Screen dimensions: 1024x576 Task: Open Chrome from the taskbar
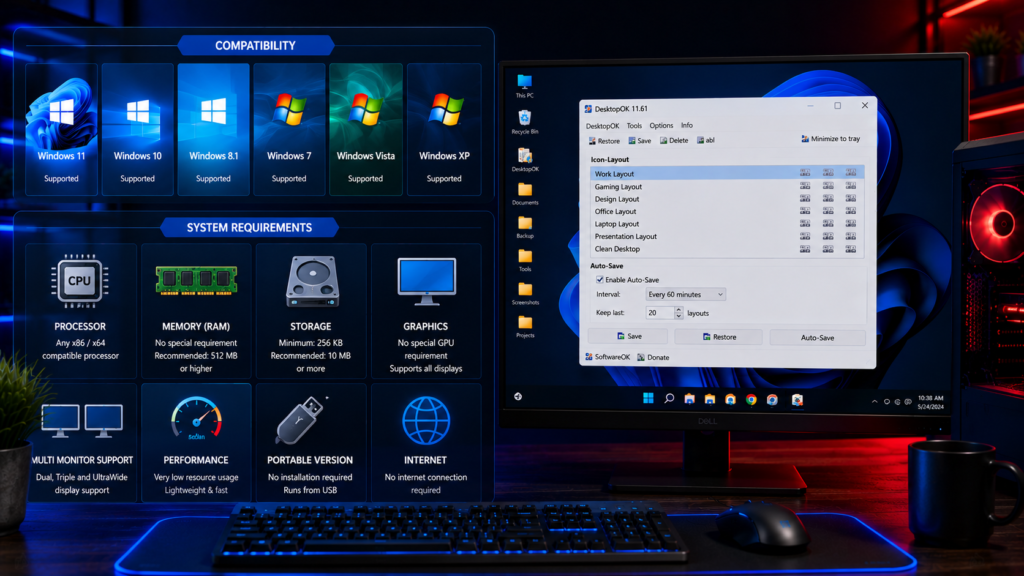(751, 400)
